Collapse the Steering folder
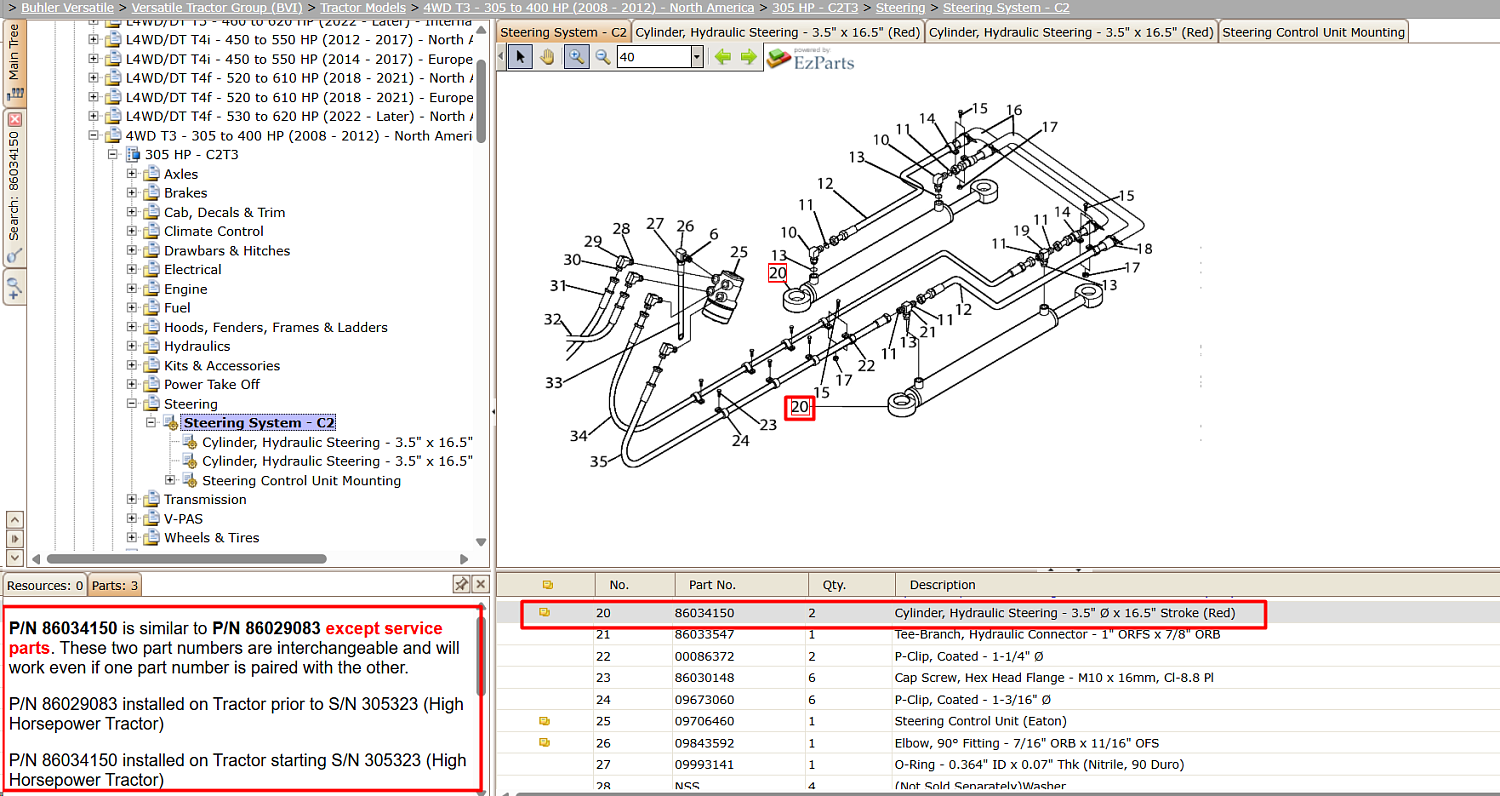 click(132, 404)
